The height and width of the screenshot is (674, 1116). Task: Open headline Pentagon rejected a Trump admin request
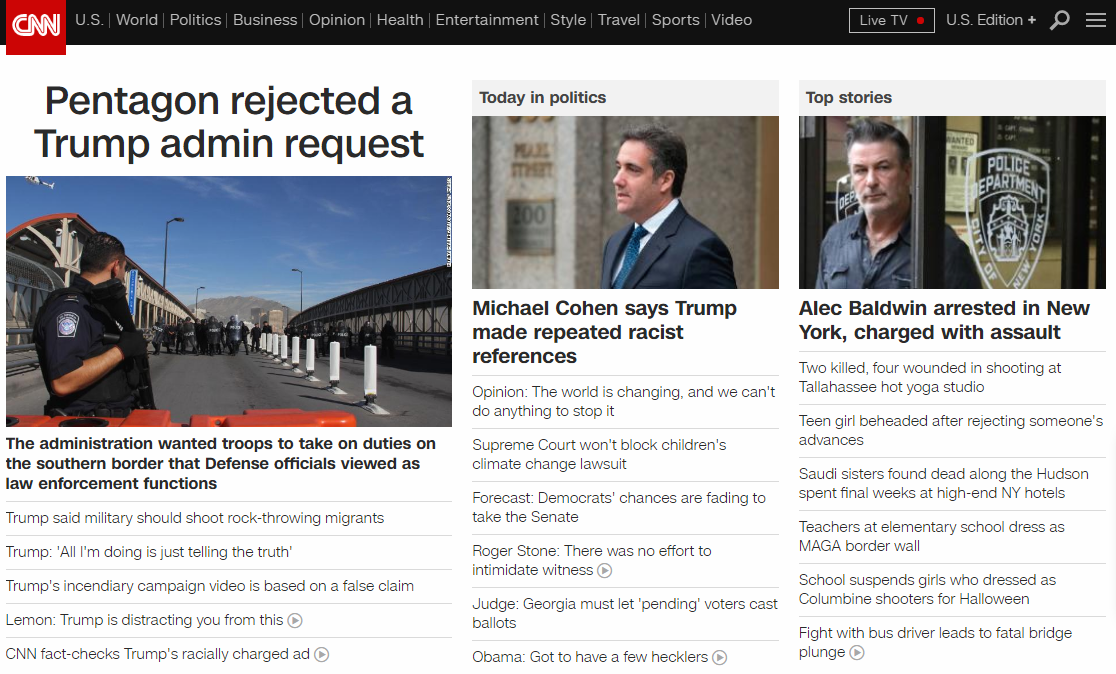coord(228,122)
